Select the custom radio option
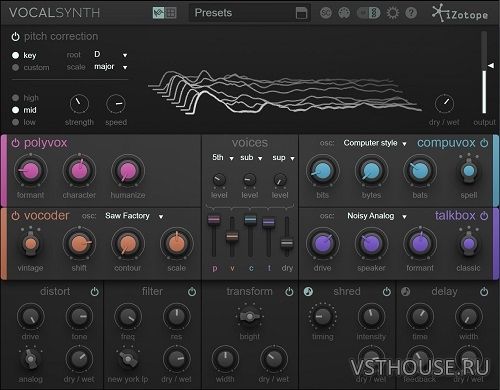Viewport: 500px width, 390px height. 15,67
